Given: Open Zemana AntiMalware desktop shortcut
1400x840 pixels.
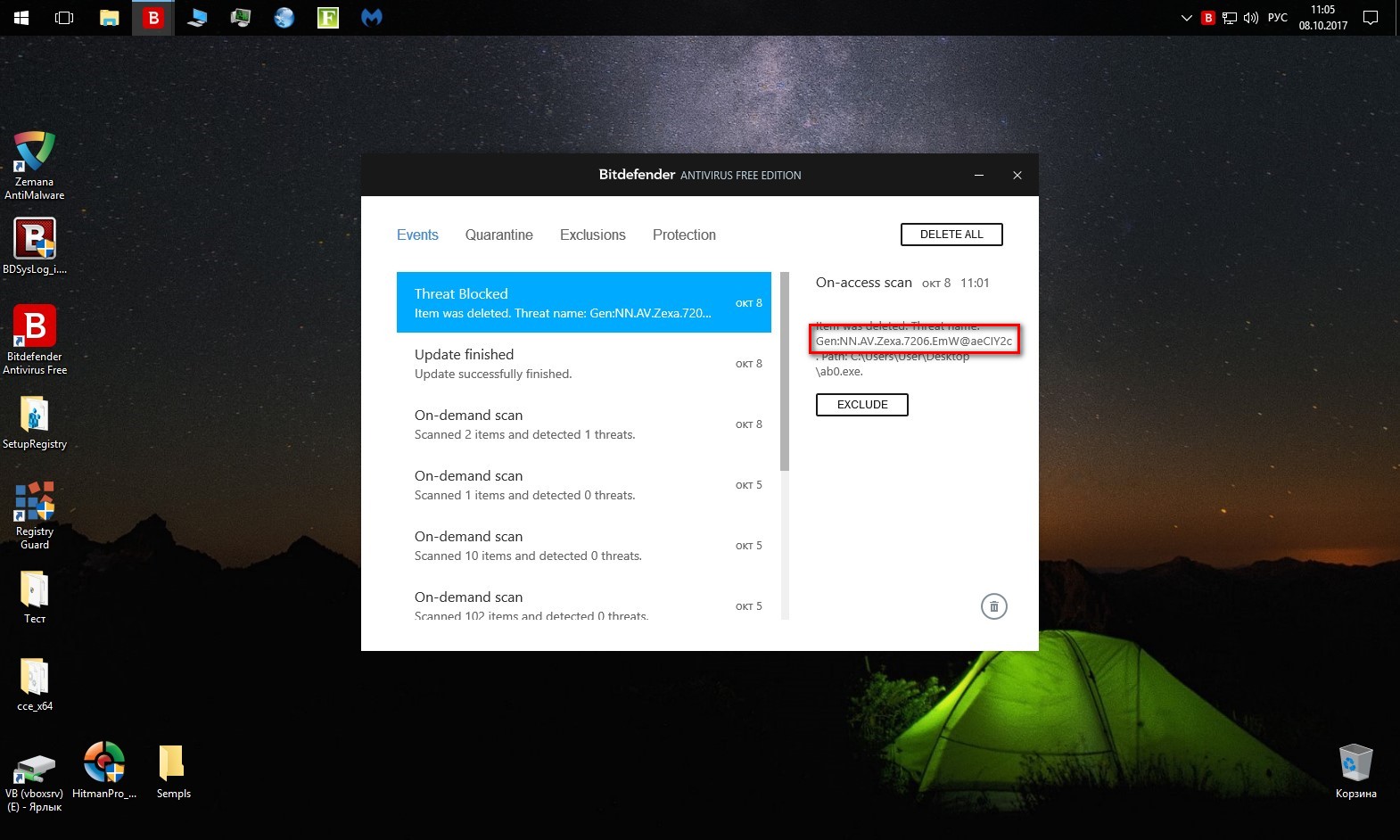Looking at the screenshot, I should 35,165.
